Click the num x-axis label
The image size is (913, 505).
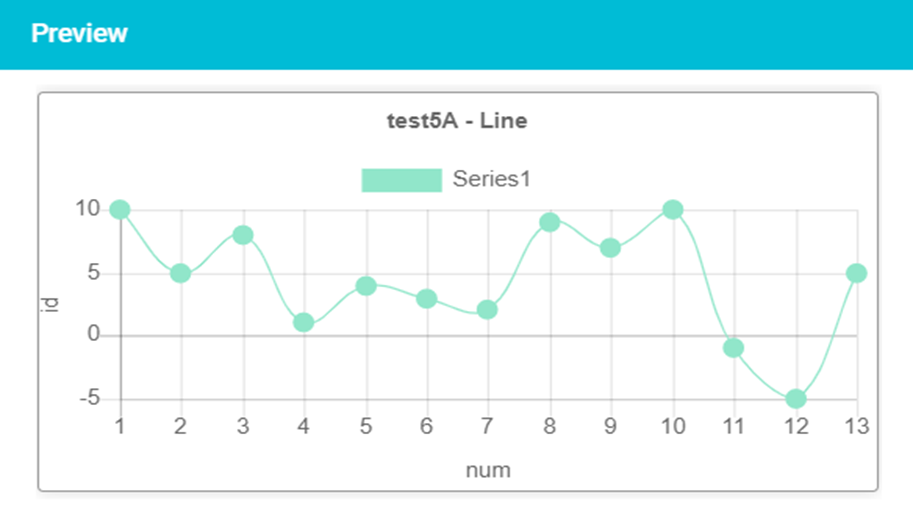tap(488, 470)
